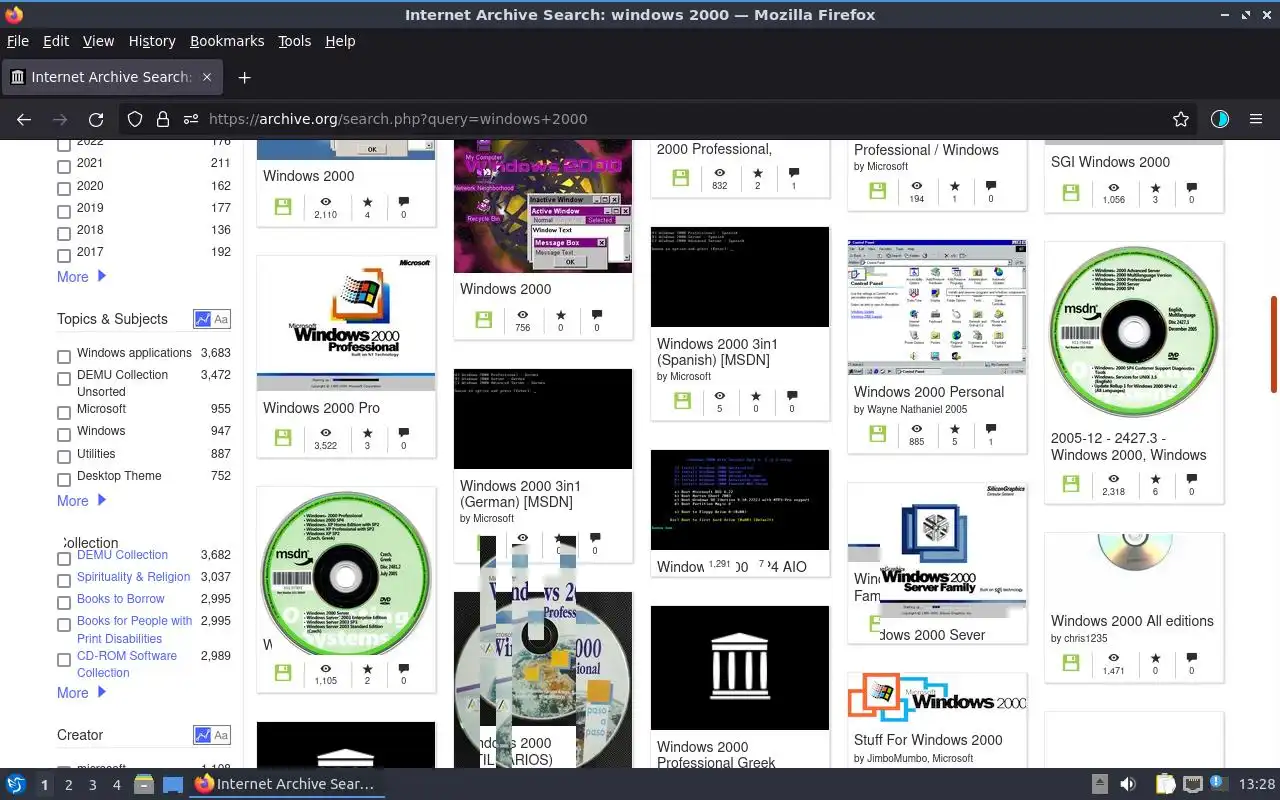
Task: Toggle Topics & Subjects sort-by-count chart icon
Action: pos(203,319)
